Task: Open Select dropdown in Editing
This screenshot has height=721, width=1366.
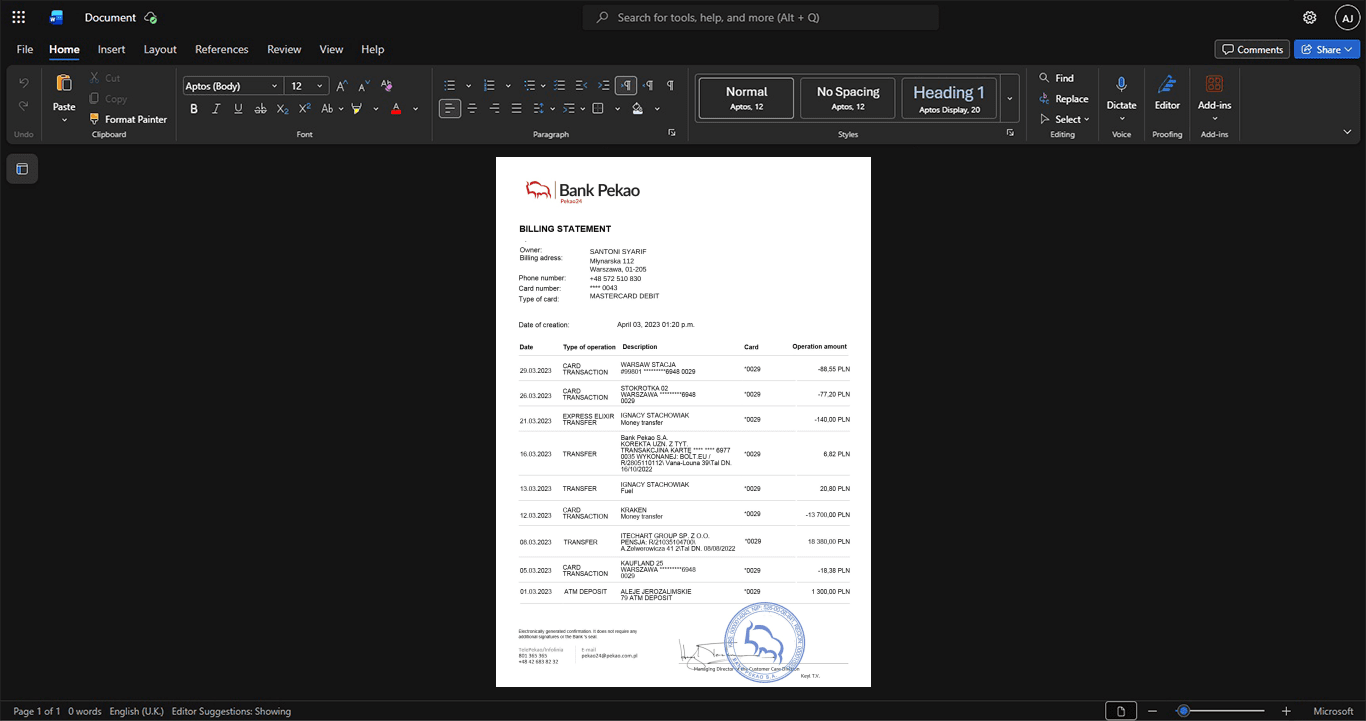Action: [1065, 119]
